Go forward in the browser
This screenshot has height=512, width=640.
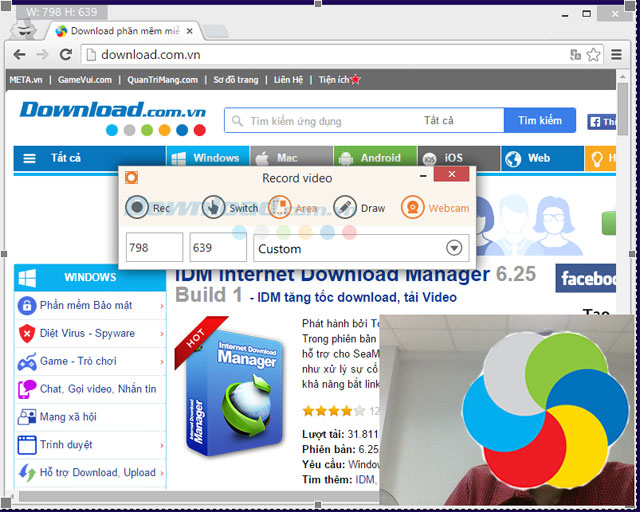[42, 54]
